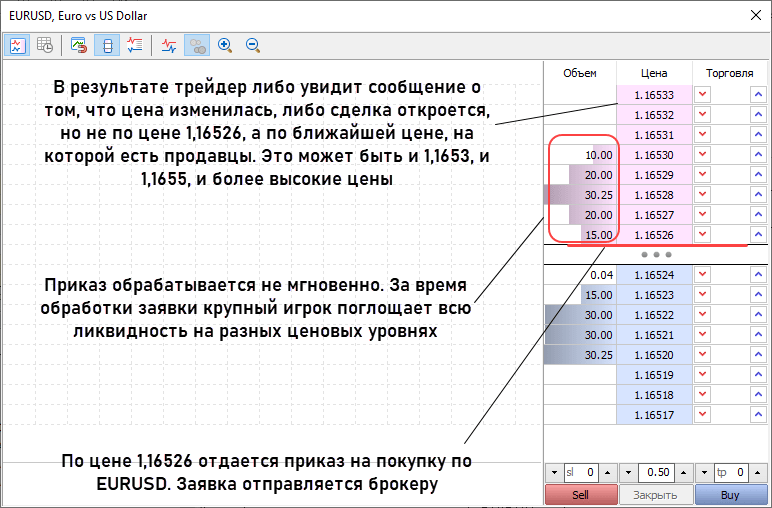The height and width of the screenshot is (508, 772).
Task: Click the Цена column header
Action: (x=654, y=73)
